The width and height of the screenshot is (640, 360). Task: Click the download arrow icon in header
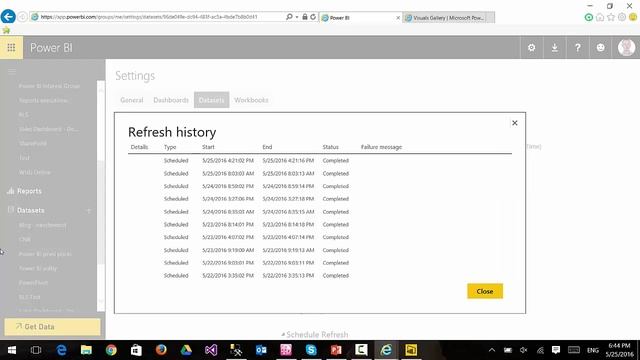[x=554, y=47]
